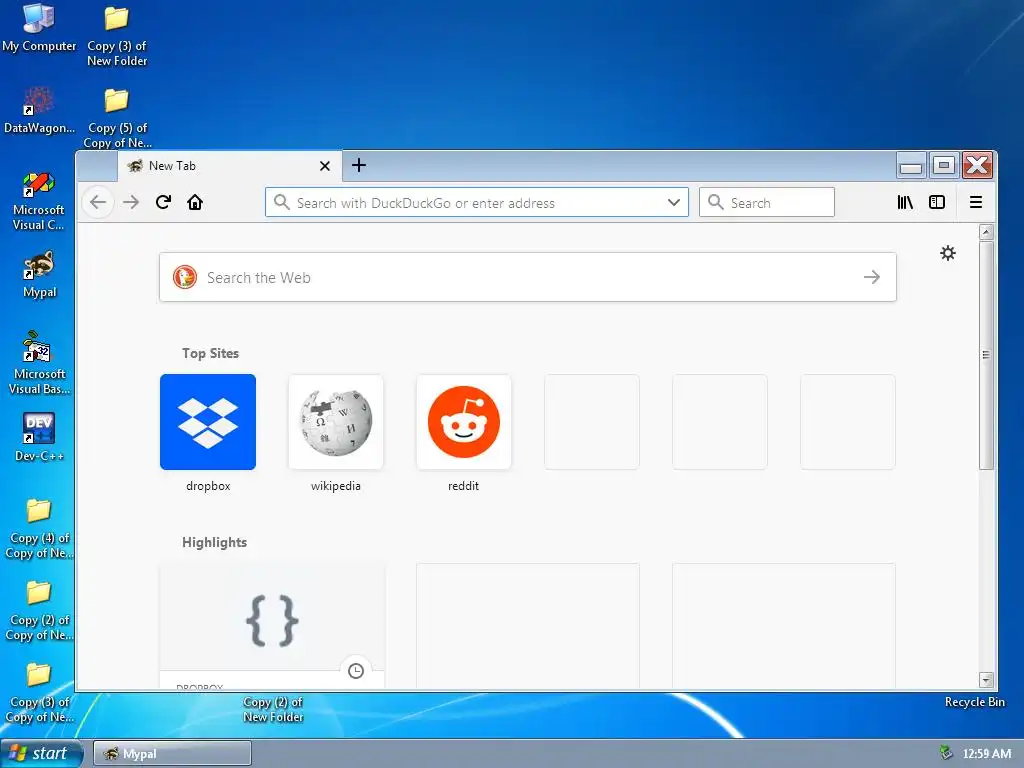Open the home page with house icon
This screenshot has width=1024, height=768.
(195, 202)
